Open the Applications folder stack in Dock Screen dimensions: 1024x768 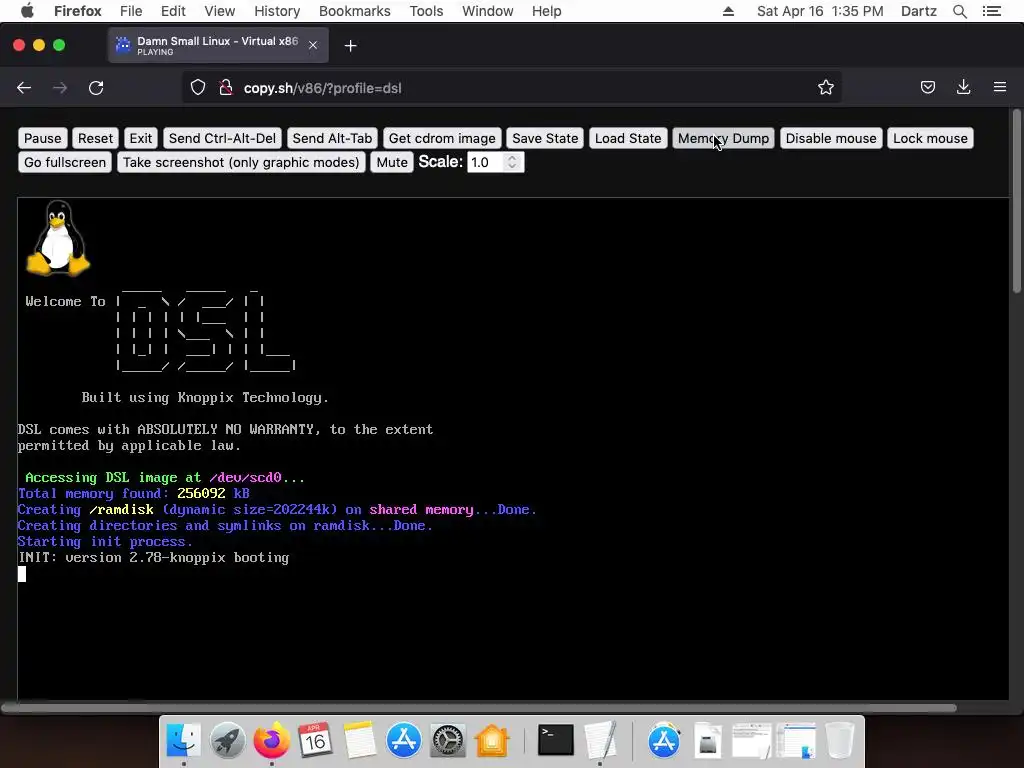tap(664, 741)
